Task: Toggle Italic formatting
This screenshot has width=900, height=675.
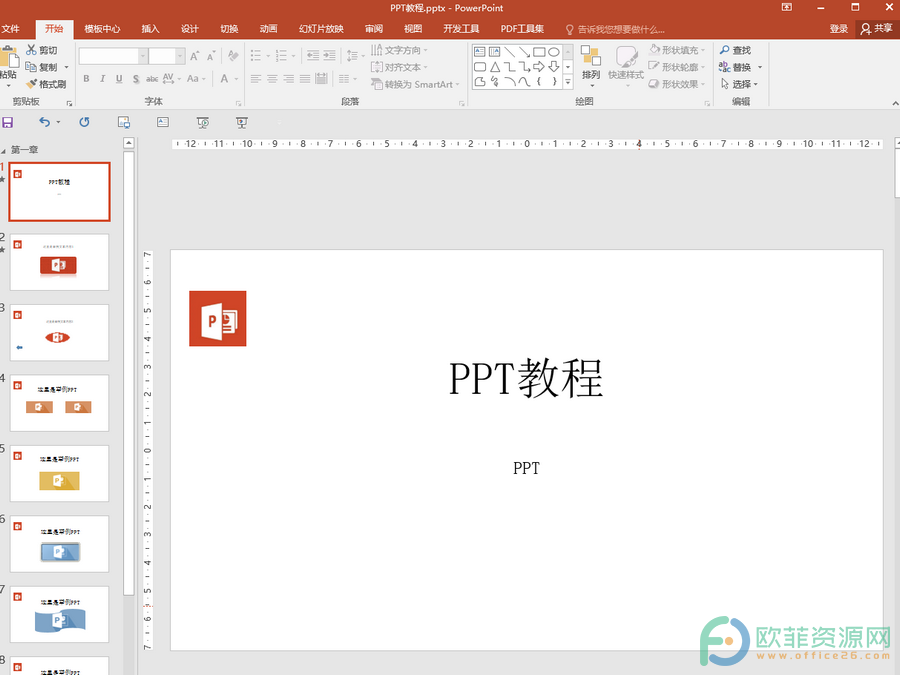Action: pyautogui.click(x=102, y=79)
